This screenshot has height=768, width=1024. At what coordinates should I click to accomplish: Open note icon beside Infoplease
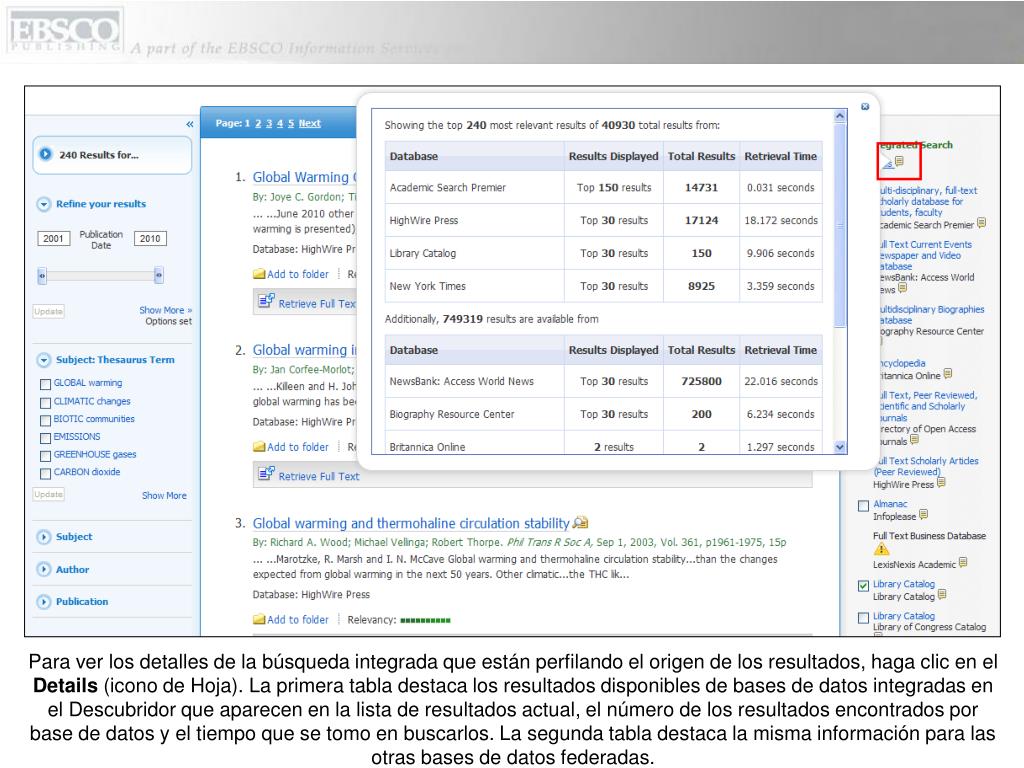[923, 515]
